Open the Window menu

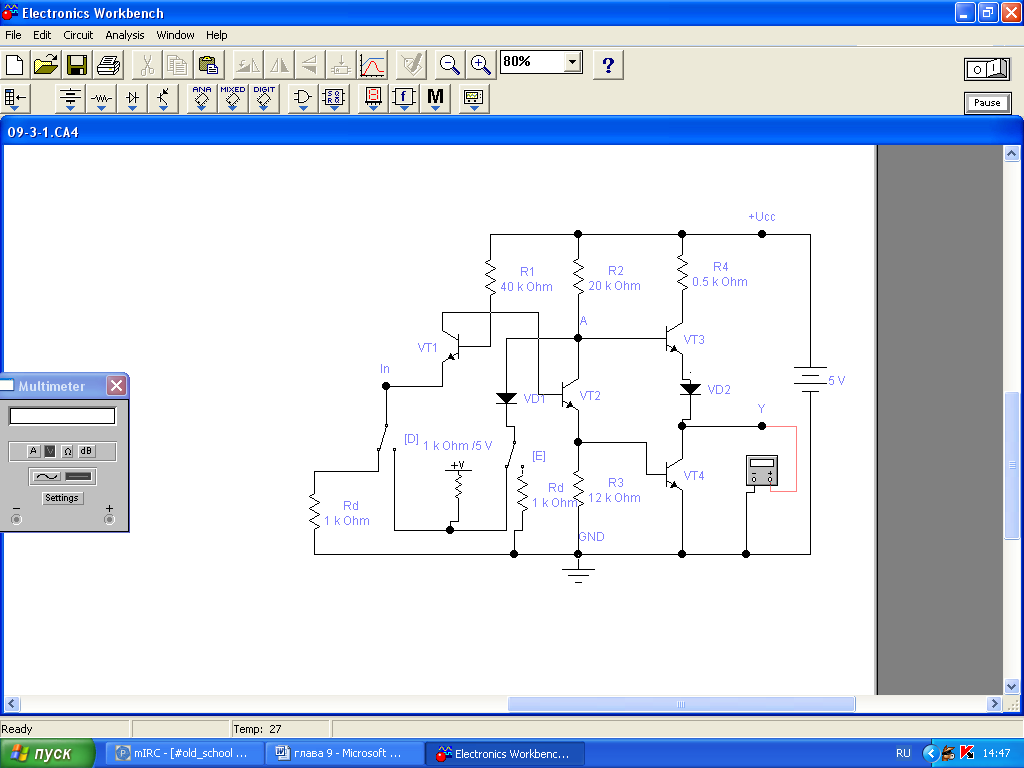point(175,35)
